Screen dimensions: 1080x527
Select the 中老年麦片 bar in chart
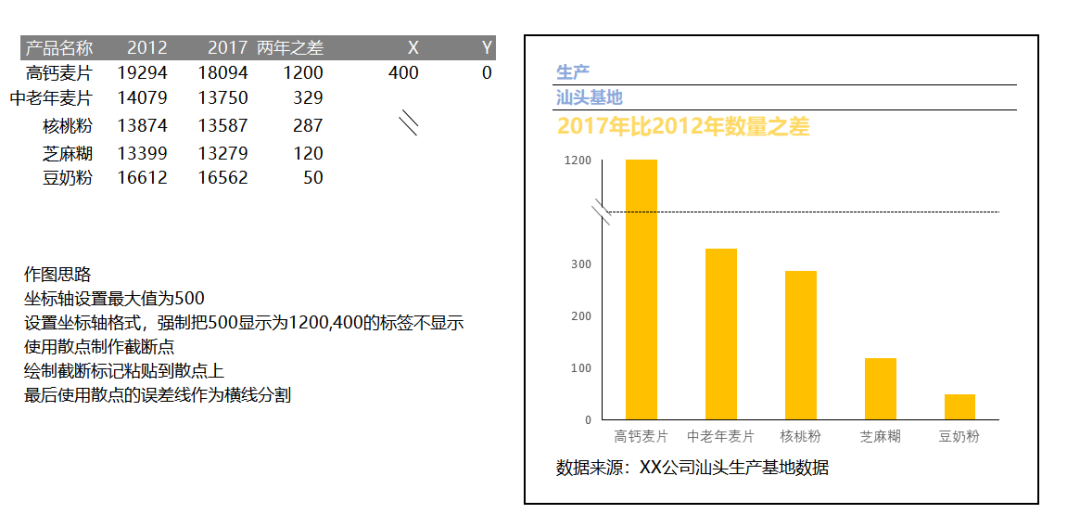click(x=721, y=334)
